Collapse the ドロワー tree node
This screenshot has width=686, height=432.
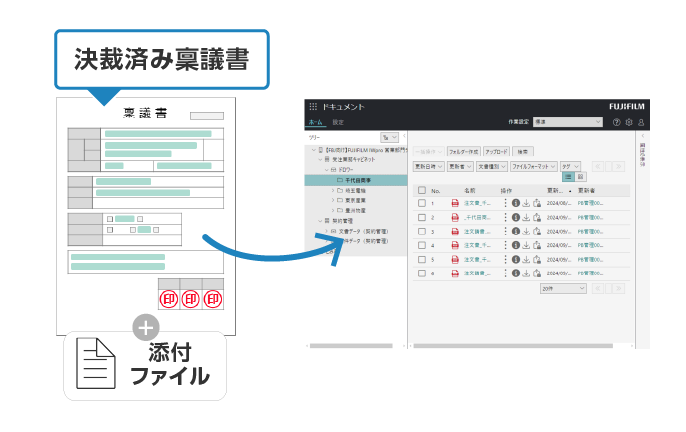tap(326, 170)
